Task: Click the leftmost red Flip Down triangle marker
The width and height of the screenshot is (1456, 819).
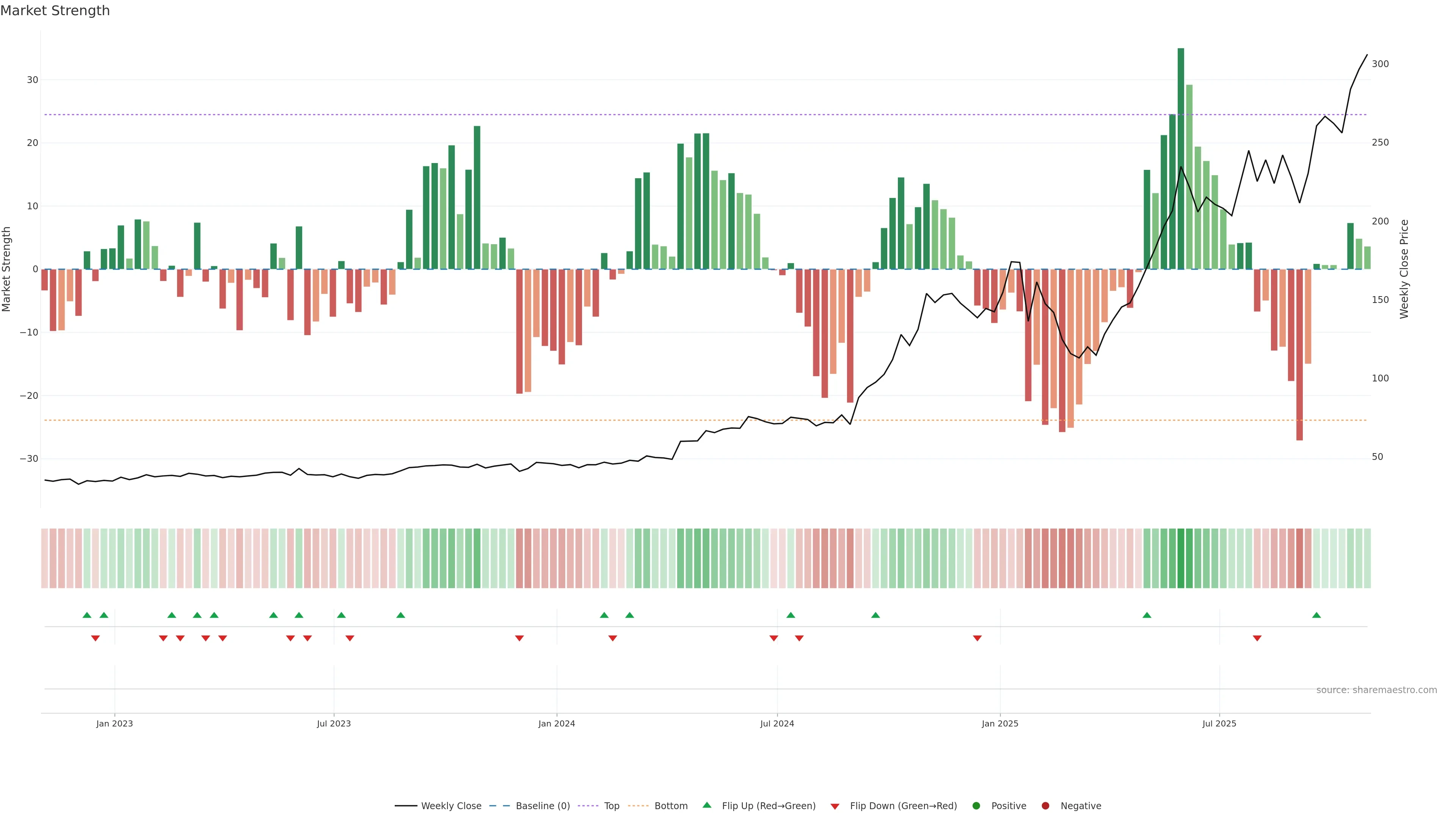Action: (x=96, y=638)
